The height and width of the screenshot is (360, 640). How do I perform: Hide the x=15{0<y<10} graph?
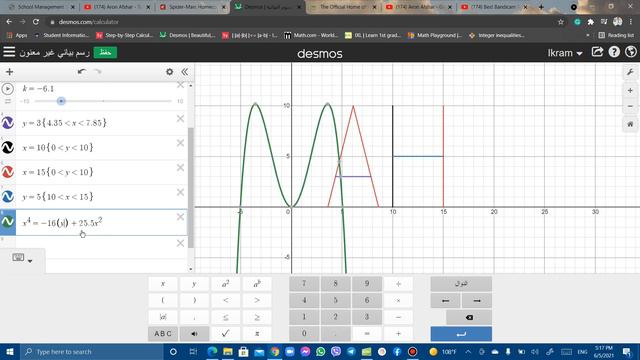click(x=8, y=172)
